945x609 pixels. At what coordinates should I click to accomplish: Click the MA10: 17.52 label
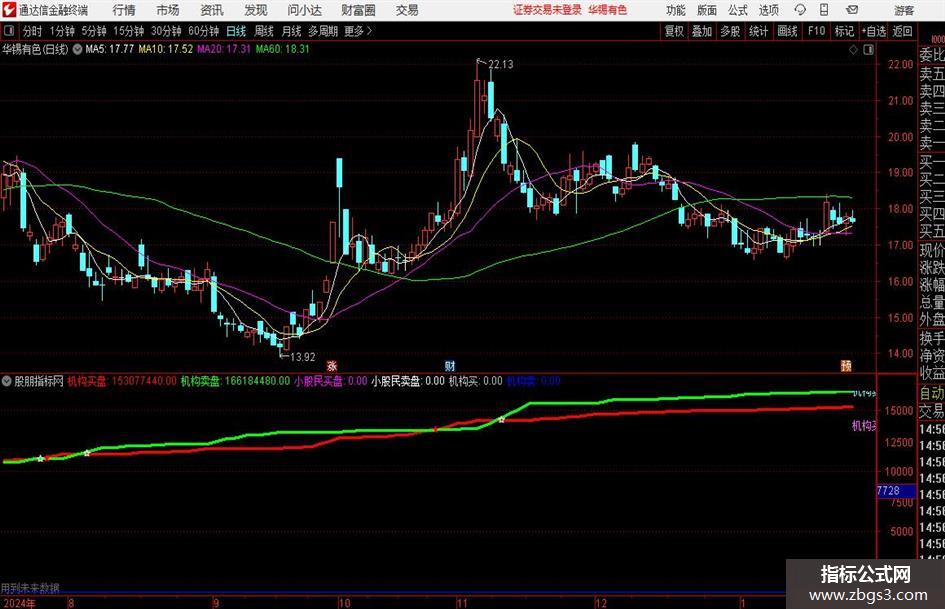click(166, 49)
